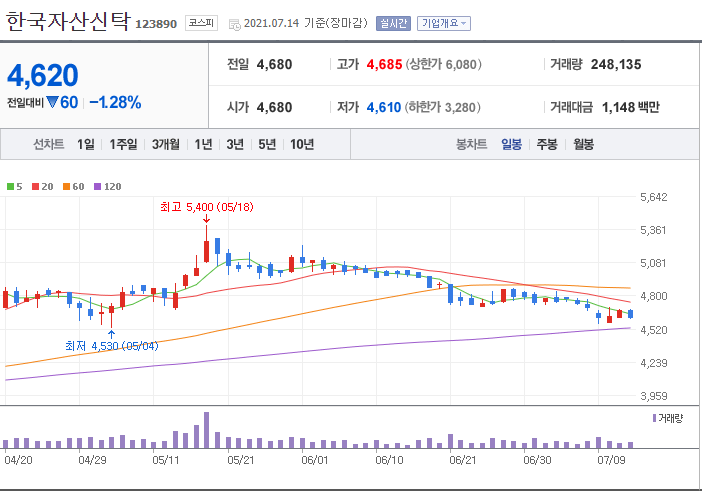Click the 5,642 price axis label
The image size is (702, 491).
(x=654, y=197)
